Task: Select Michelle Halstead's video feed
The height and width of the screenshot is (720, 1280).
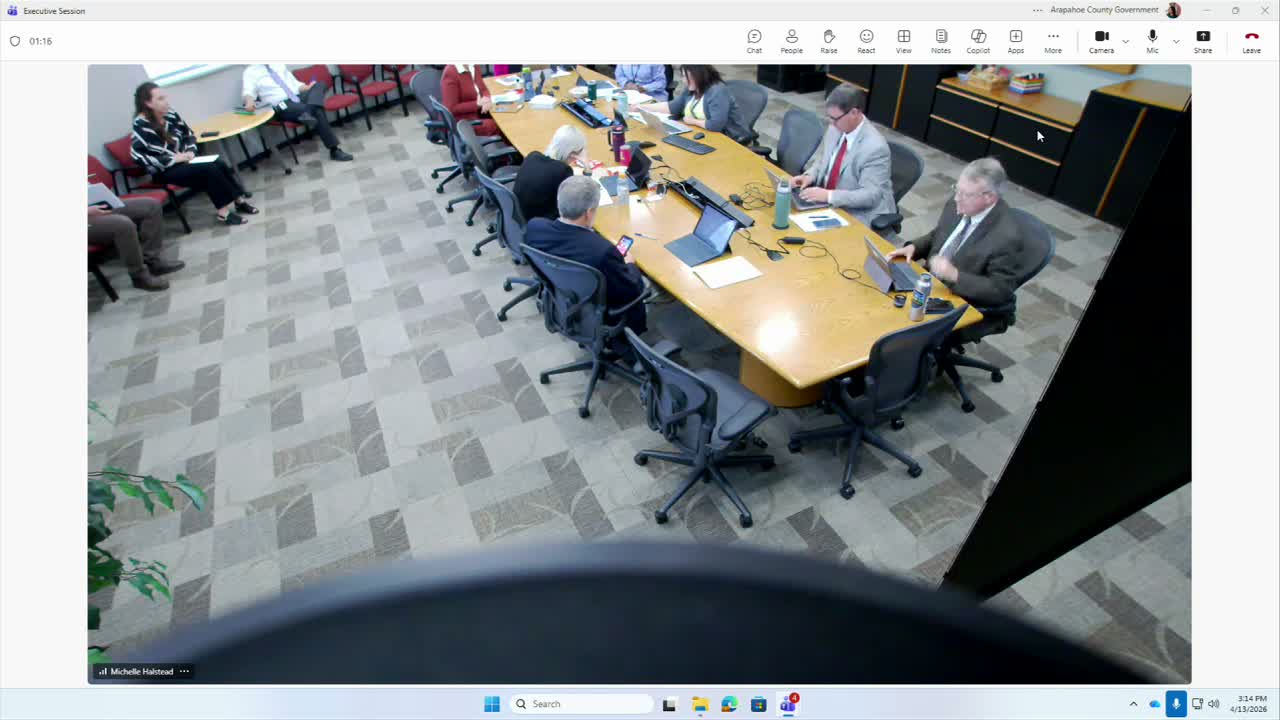Action: click(x=639, y=374)
